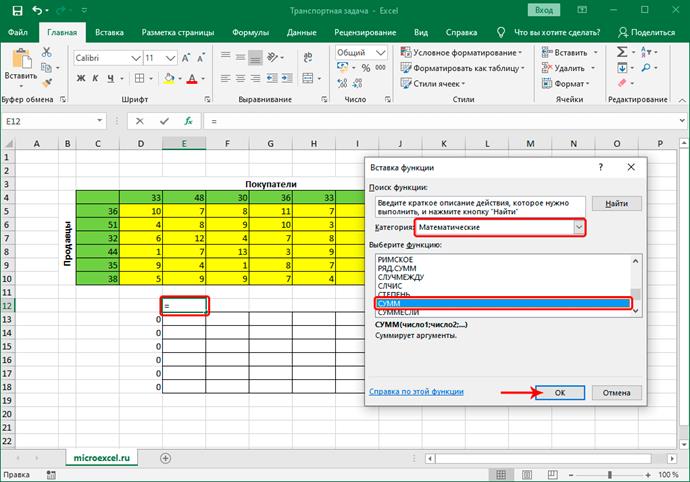The width and height of the screenshot is (690, 482).
Task: Click the Find and Select magnifier icon
Action: tap(646, 68)
